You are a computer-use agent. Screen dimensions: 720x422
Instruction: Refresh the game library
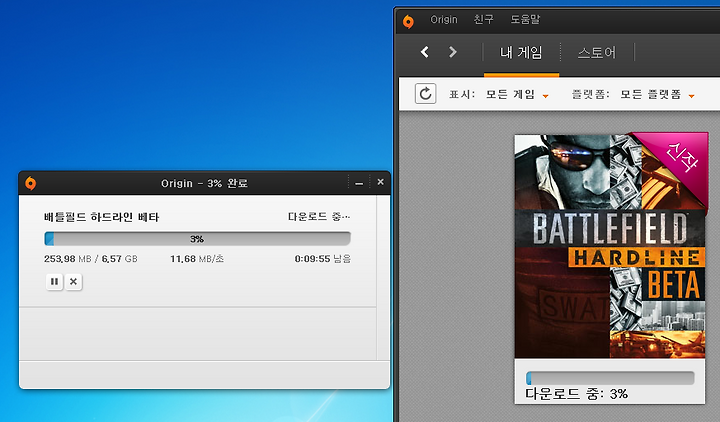[426, 94]
